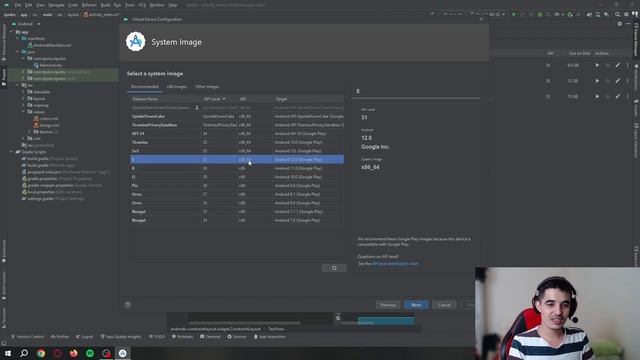
Task: Open the Android project view dropdown
Action: pyautogui.click(x=27, y=24)
